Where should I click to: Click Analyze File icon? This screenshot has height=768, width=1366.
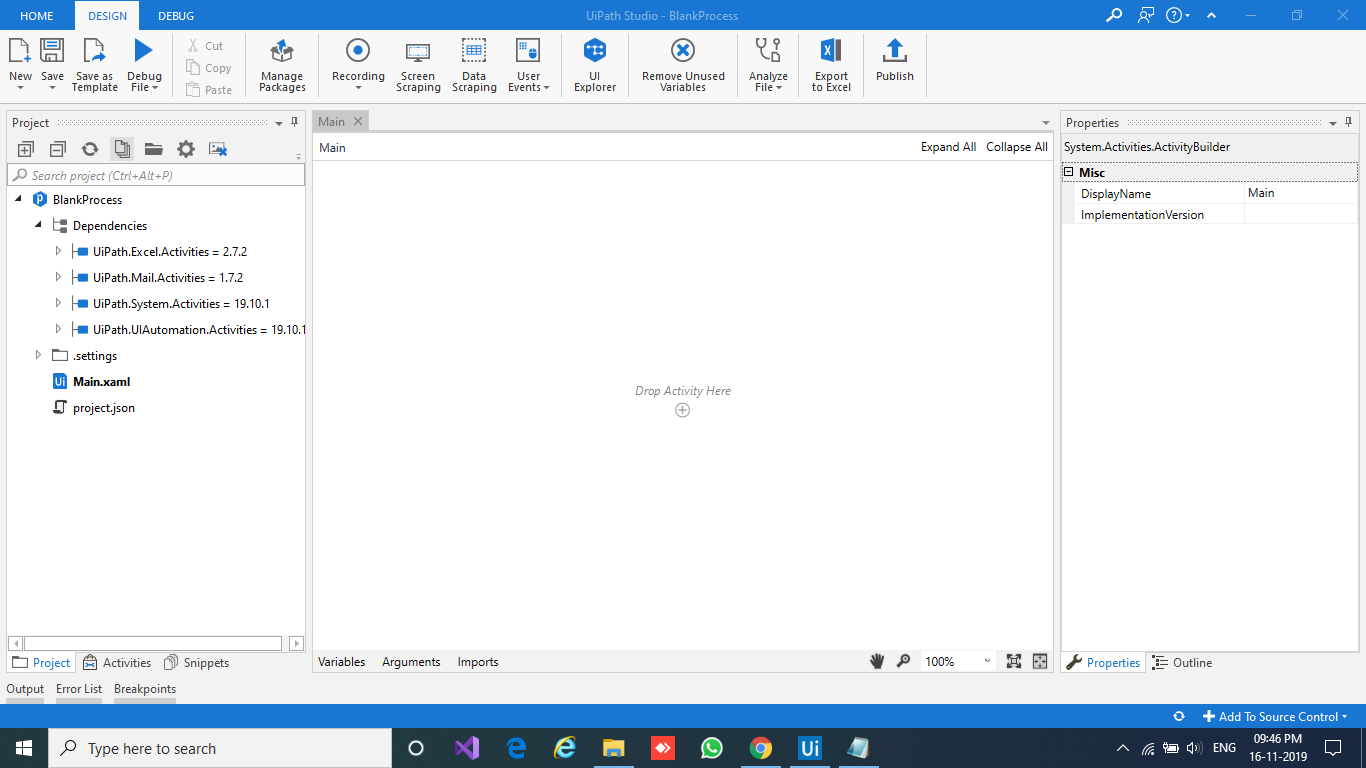point(768,50)
